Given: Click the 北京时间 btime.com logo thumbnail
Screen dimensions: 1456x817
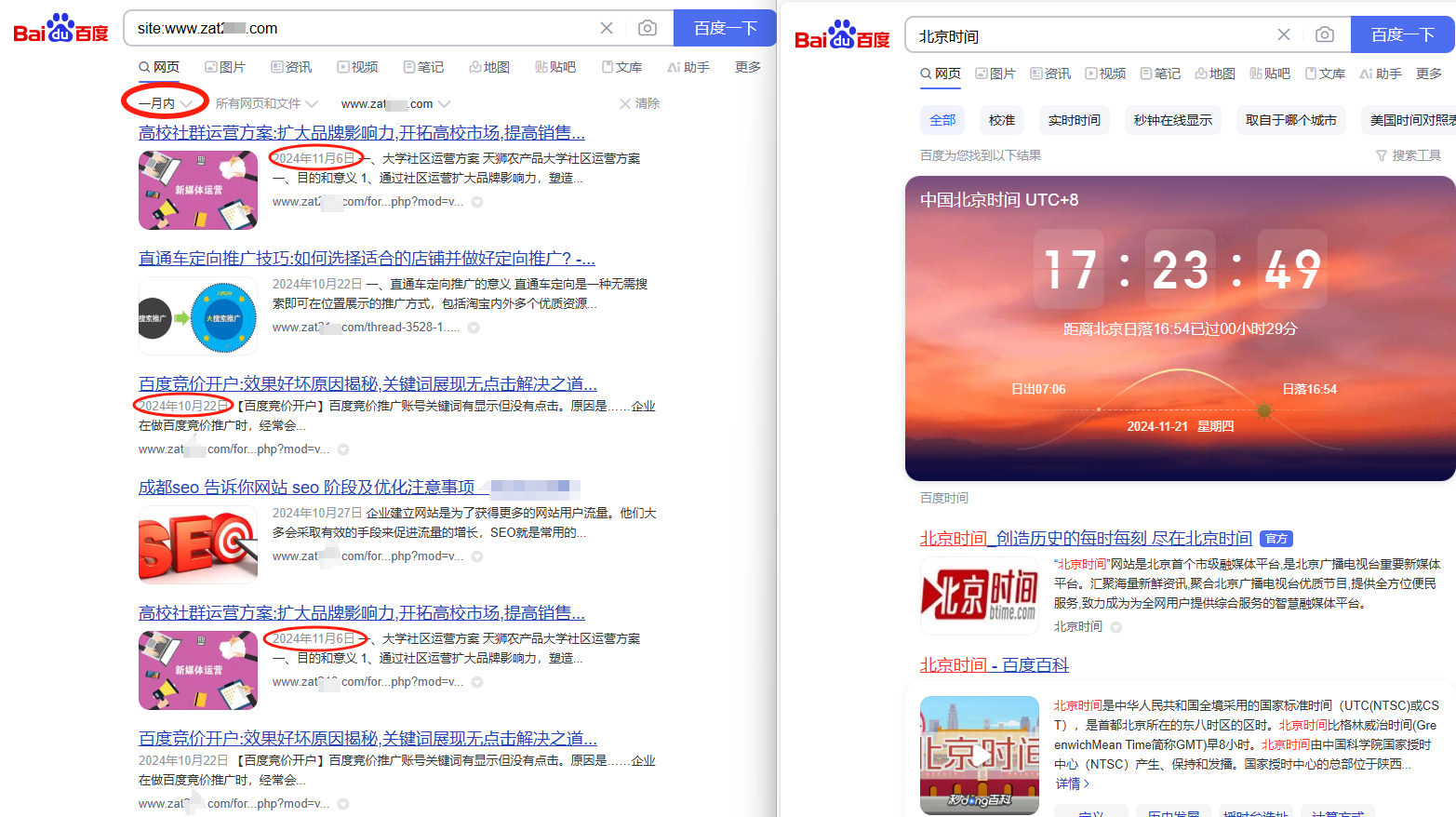Looking at the screenshot, I should [980, 595].
